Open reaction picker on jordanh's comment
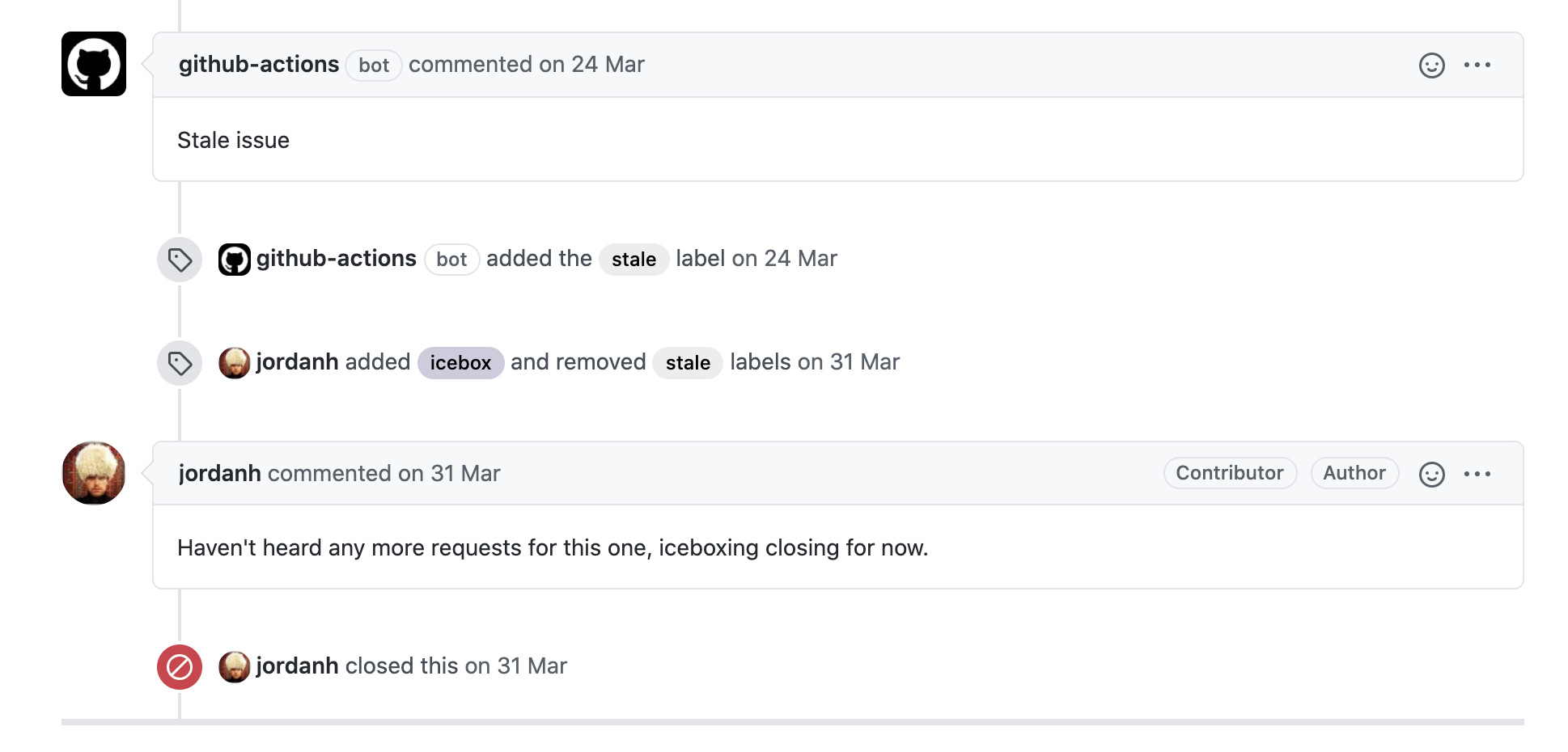Viewport: 1568px width, 752px height. pos(1431,473)
